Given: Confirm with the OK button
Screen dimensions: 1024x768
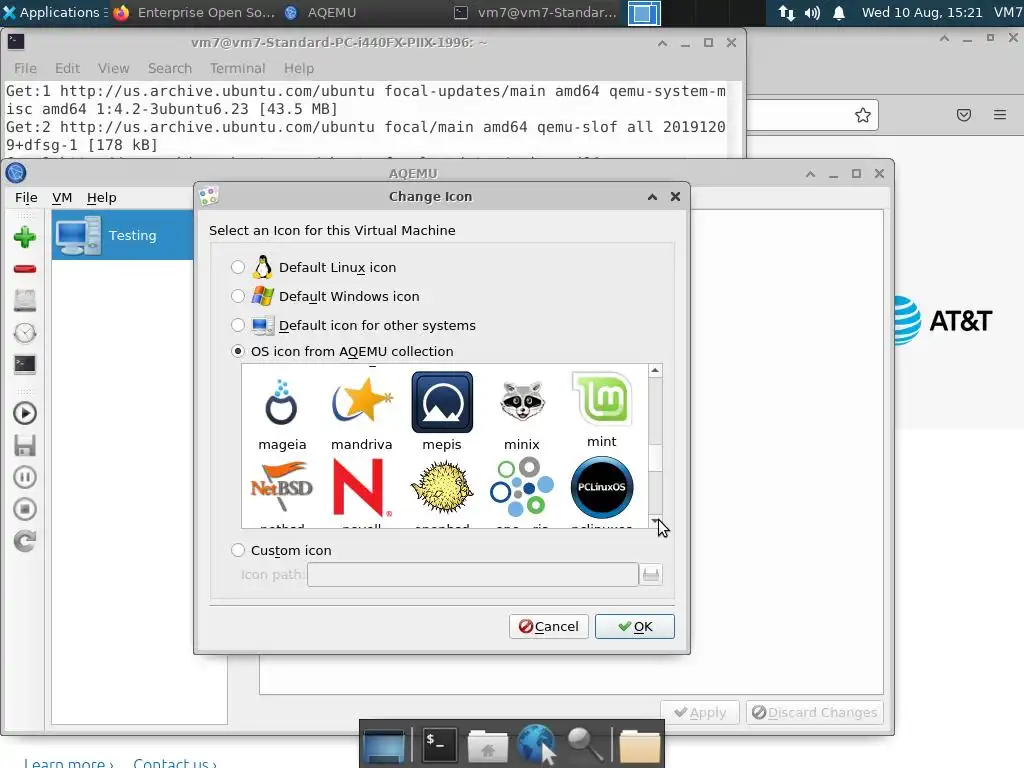Looking at the screenshot, I should [635, 626].
